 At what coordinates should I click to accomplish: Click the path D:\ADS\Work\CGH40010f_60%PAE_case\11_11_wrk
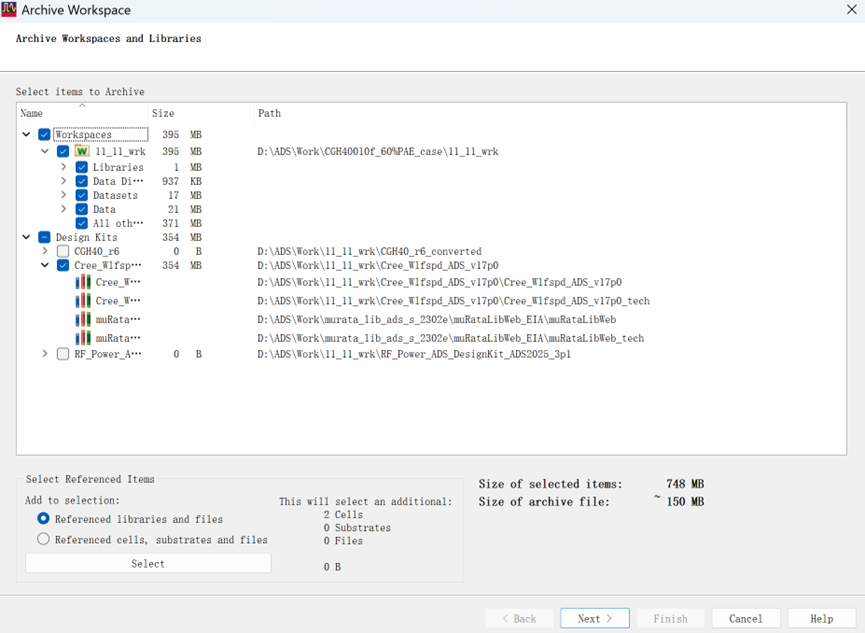click(x=378, y=151)
